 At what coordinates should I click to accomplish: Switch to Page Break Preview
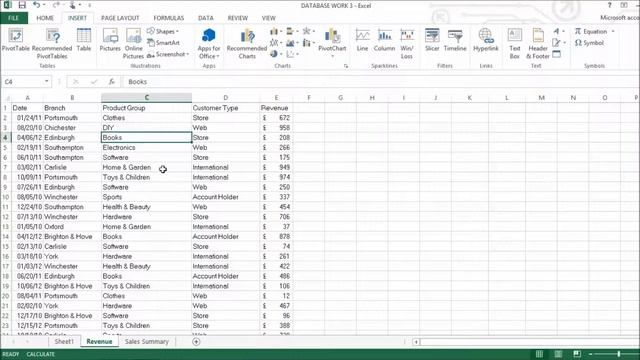[577, 354]
